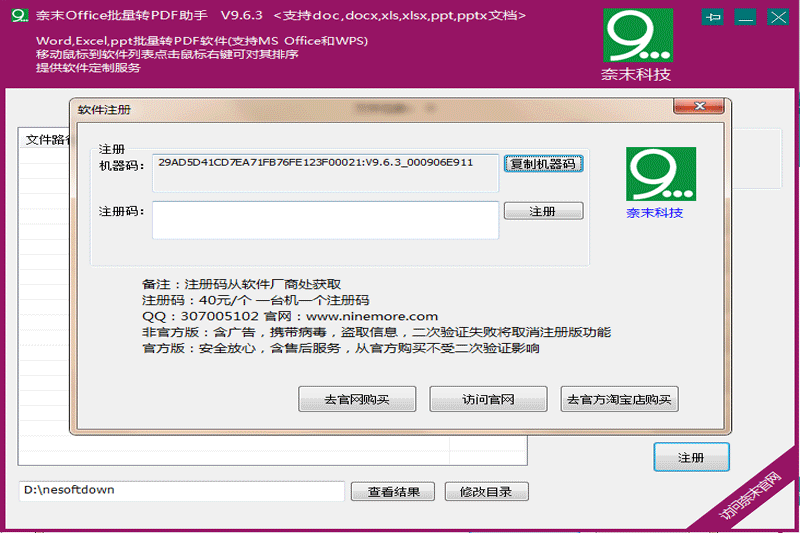Image resolution: width=800 pixels, height=533 pixels.
Task: Close the 软件注册 dialog with red X
Action: 699,106
